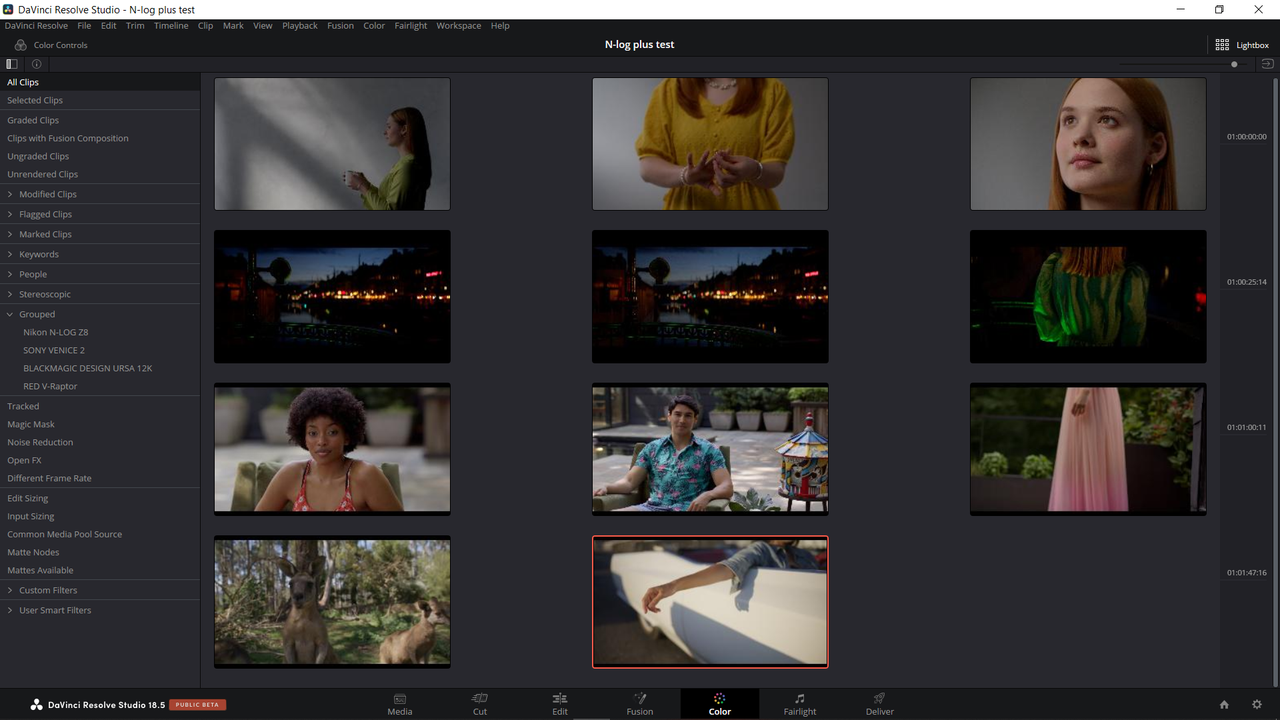The width and height of the screenshot is (1280, 720).
Task: Open the Fairlight audio page
Action: (x=800, y=704)
